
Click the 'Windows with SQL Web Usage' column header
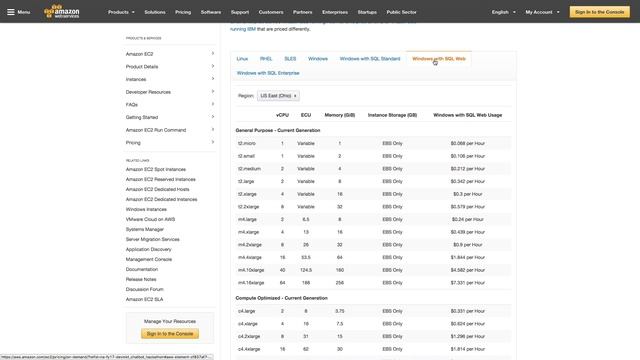click(467, 115)
